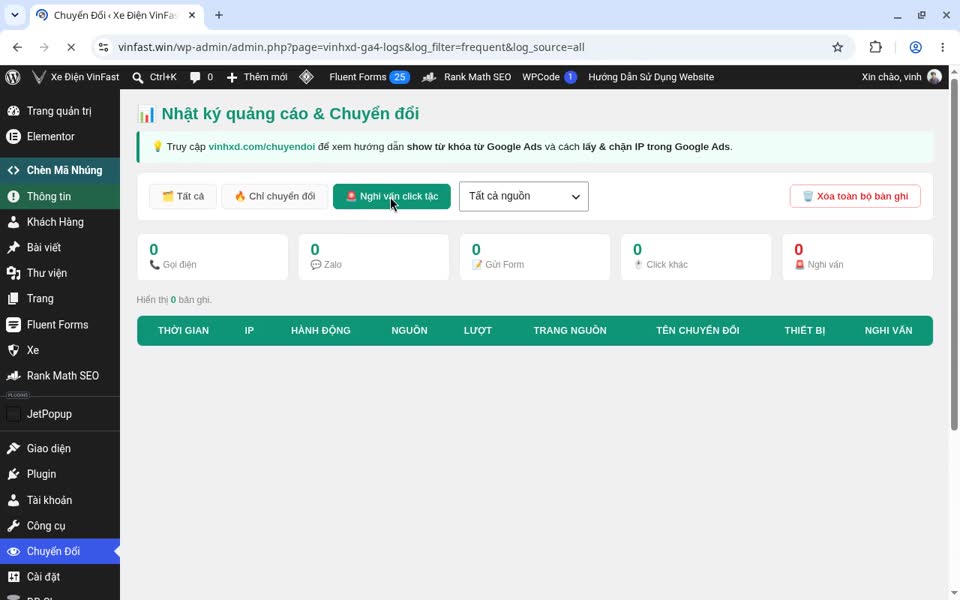Click Rank Math SEO icon in admin bar

tap(429, 77)
